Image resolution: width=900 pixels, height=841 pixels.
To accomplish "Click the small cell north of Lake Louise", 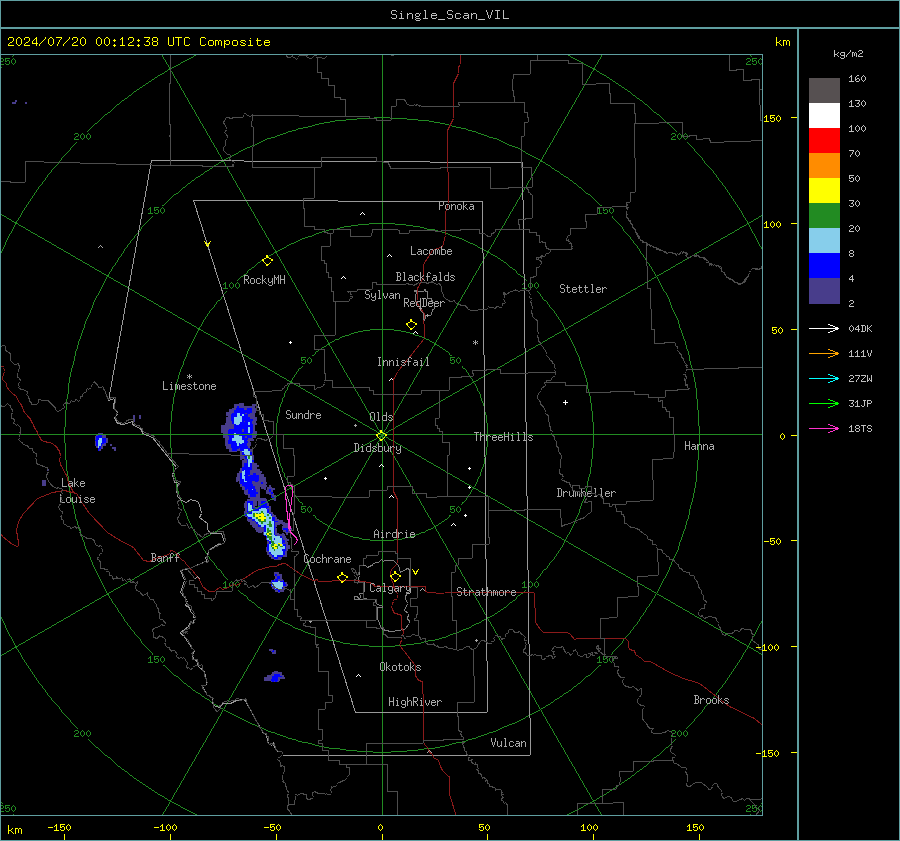I will point(101,441).
